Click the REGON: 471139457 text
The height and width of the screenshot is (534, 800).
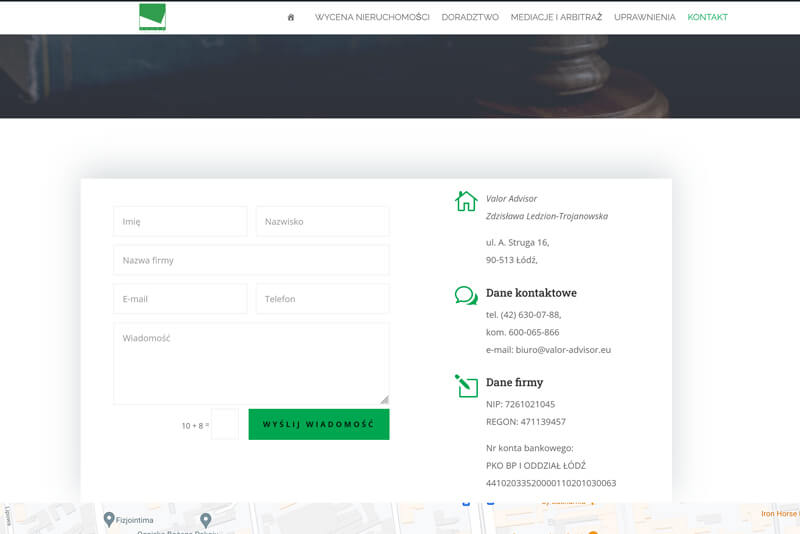[526, 422]
